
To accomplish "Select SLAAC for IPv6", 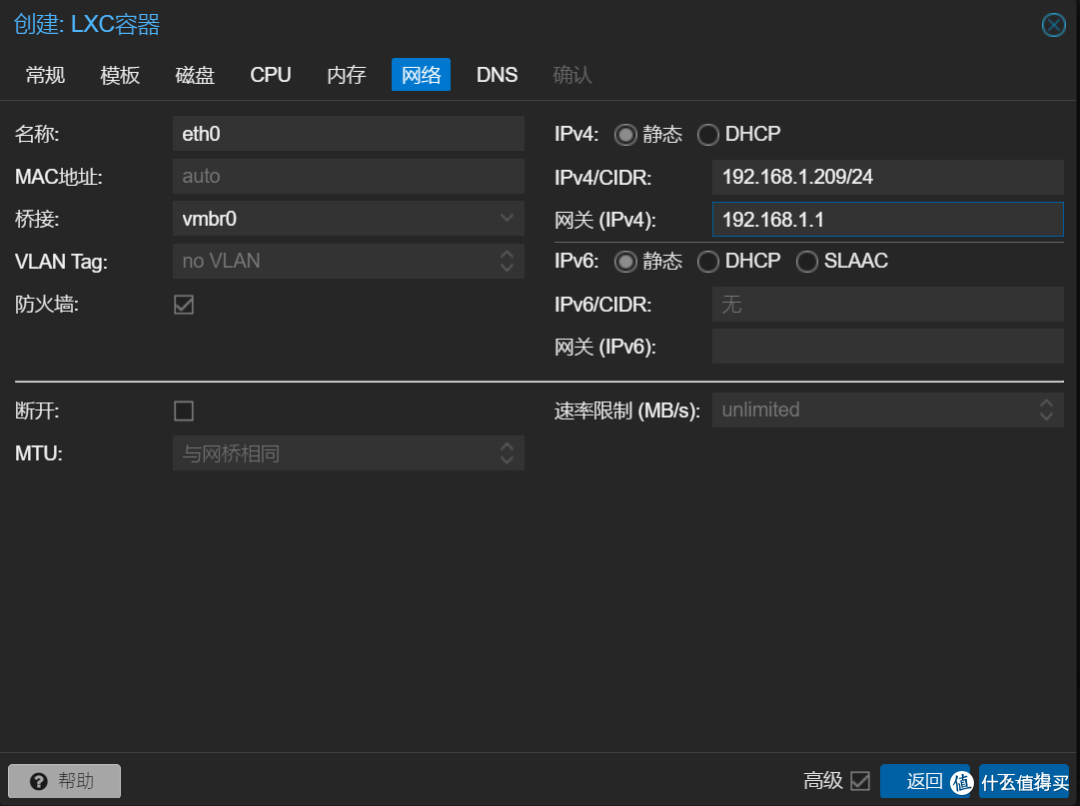I will 807,262.
